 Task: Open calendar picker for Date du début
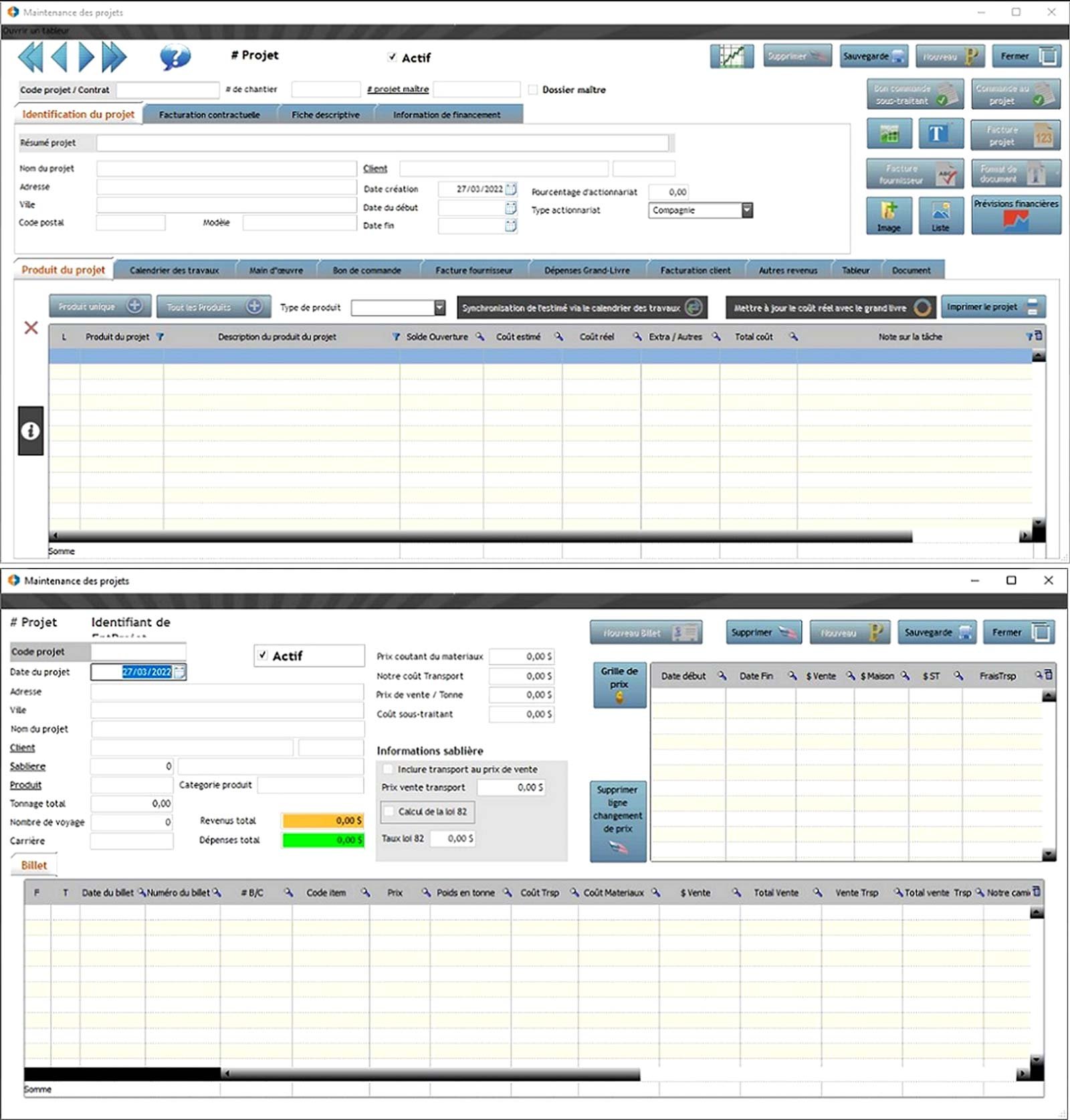(x=511, y=208)
